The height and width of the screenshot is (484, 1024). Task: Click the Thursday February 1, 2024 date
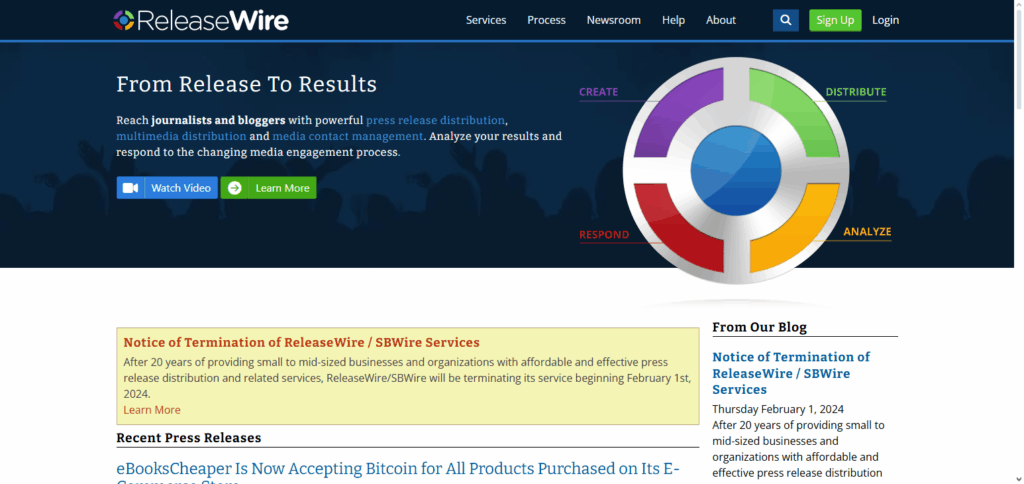tap(778, 410)
